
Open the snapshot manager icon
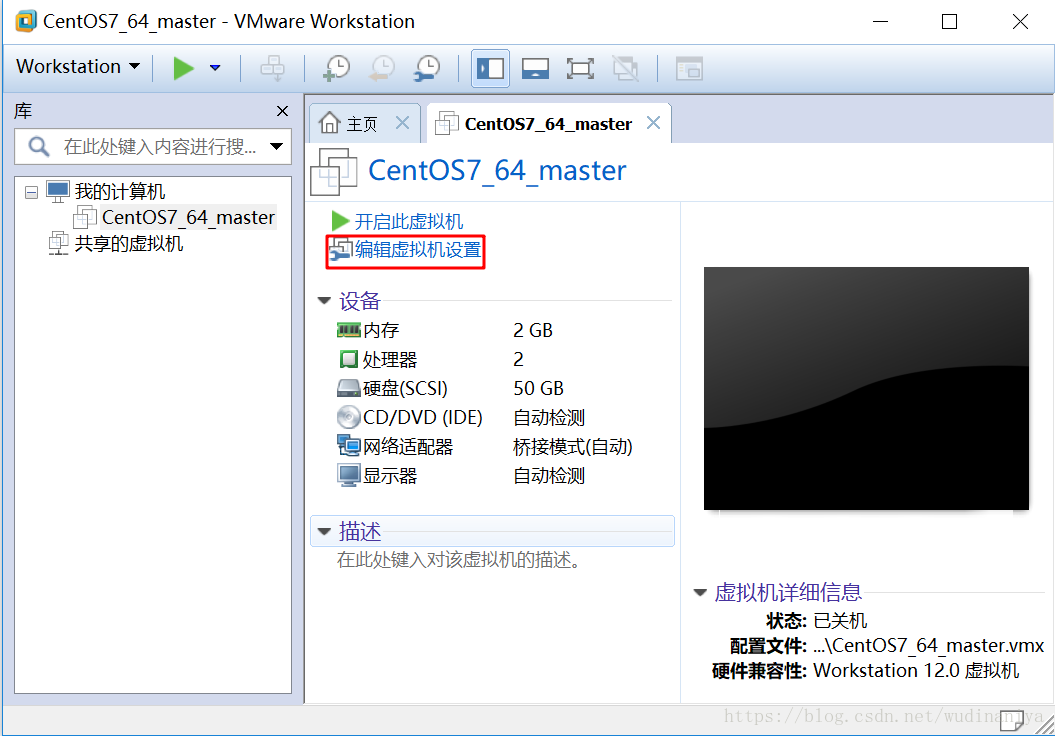427,68
